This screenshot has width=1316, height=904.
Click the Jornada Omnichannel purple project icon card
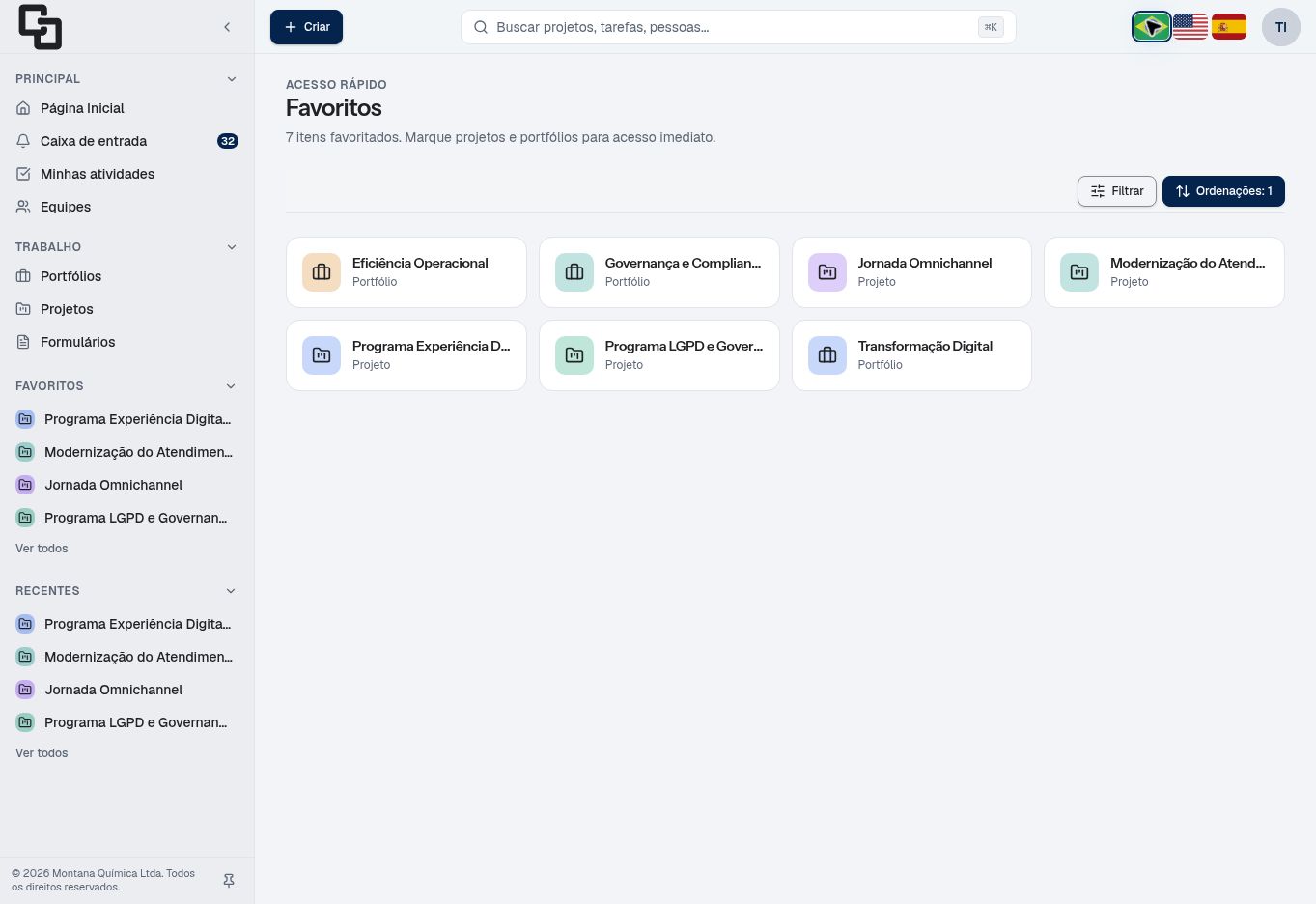[827, 272]
